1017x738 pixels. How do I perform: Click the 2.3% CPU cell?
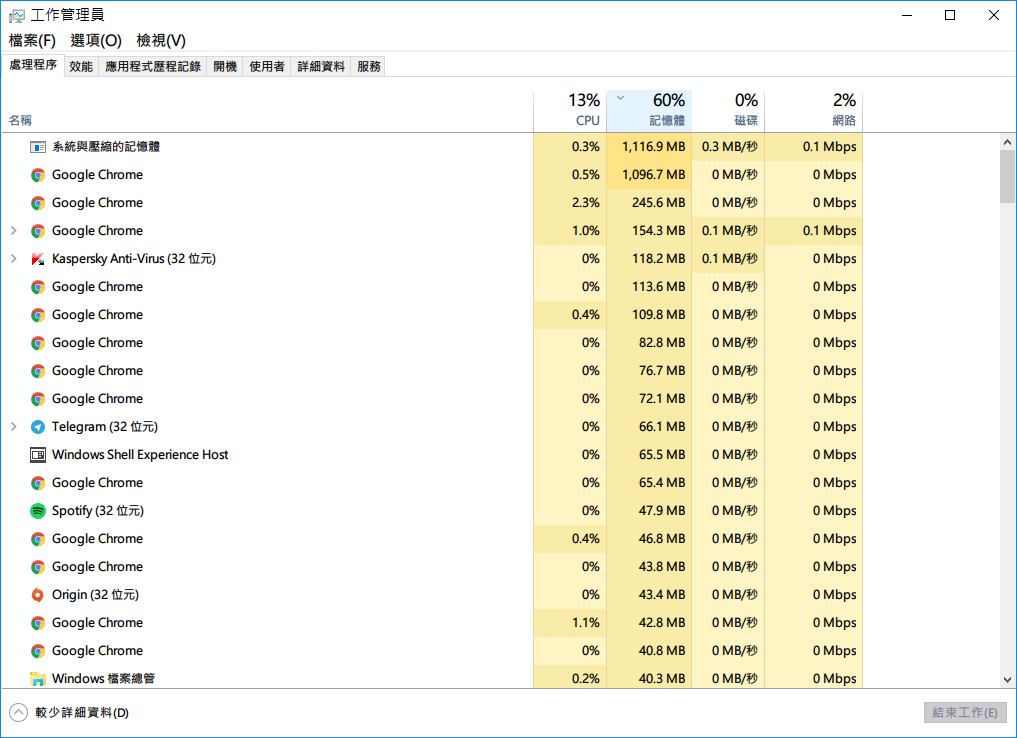click(570, 203)
